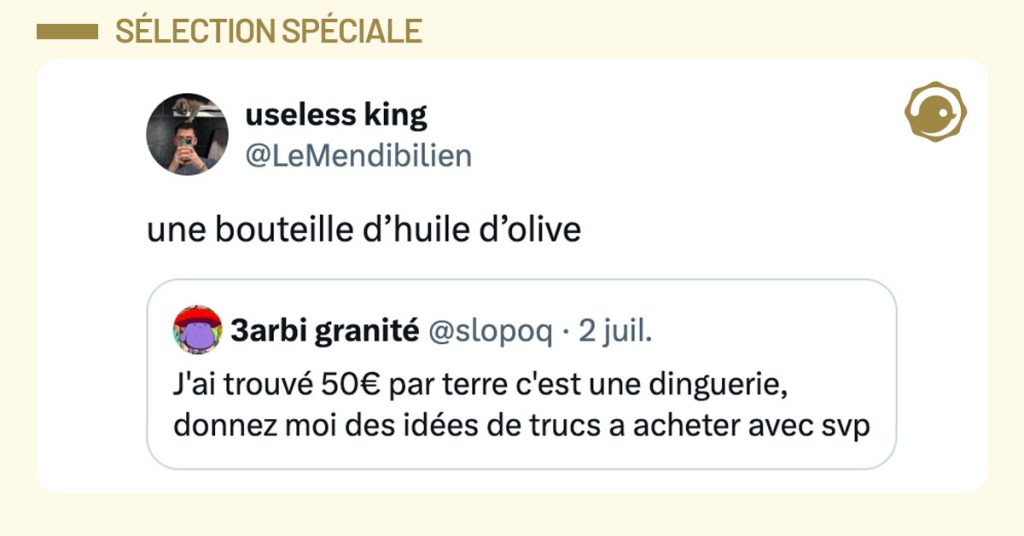The width and height of the screenshot is (1024, 536).
Task: Open useless king's profile picture
Action: 187,134
